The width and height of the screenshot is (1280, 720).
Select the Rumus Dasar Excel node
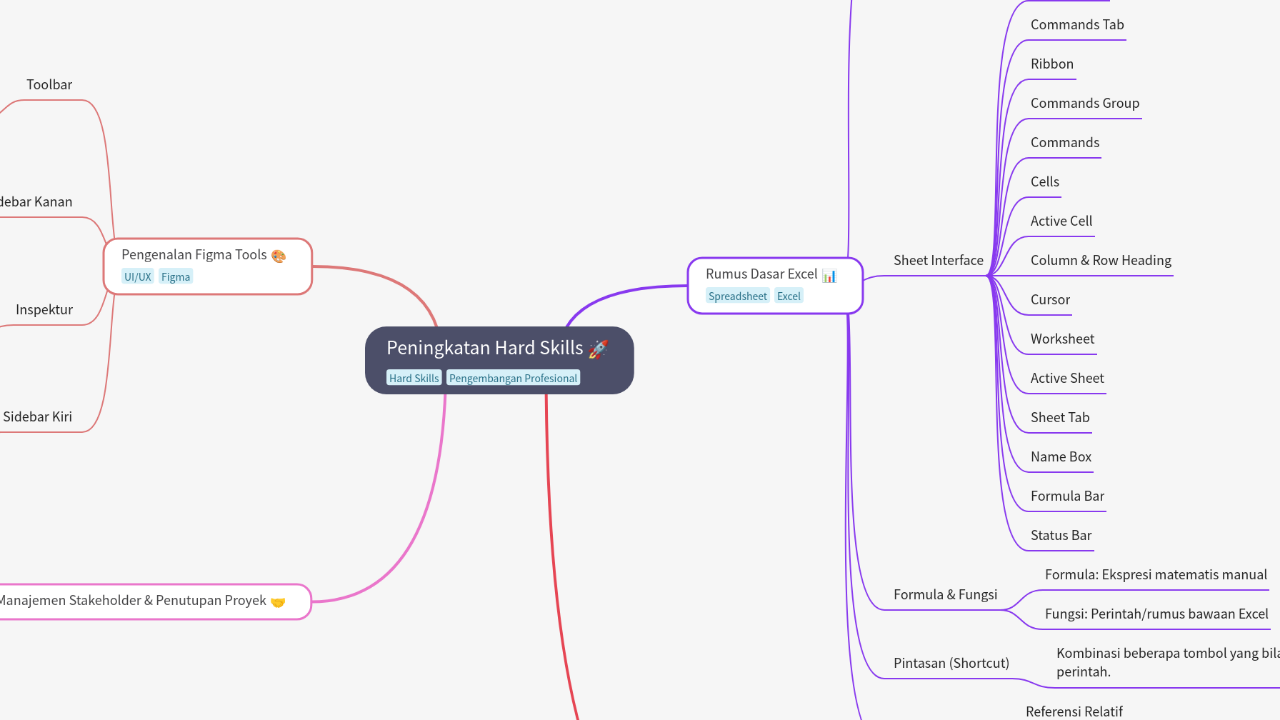[775, 285]
